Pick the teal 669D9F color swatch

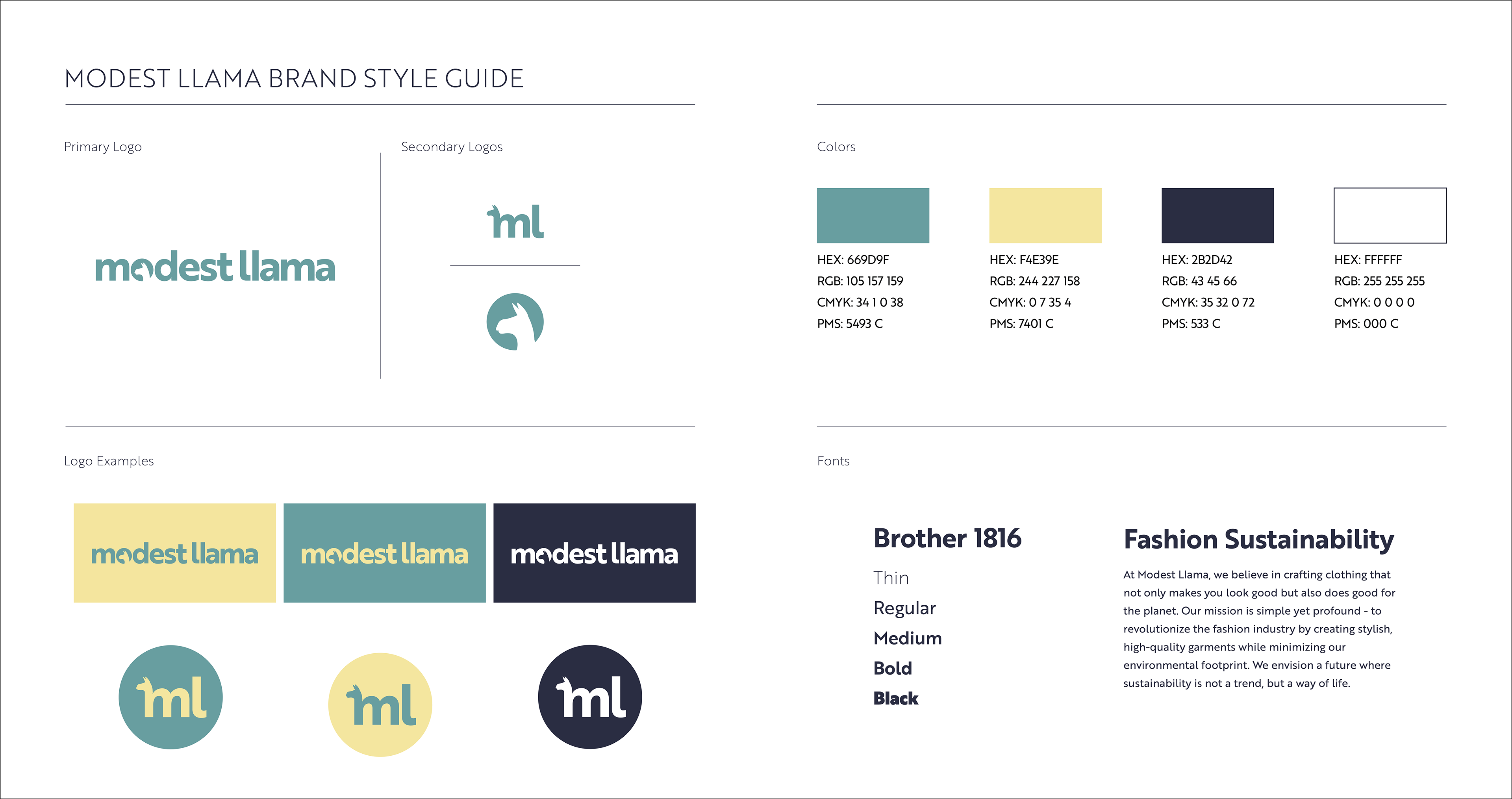[x=873, y=215]
